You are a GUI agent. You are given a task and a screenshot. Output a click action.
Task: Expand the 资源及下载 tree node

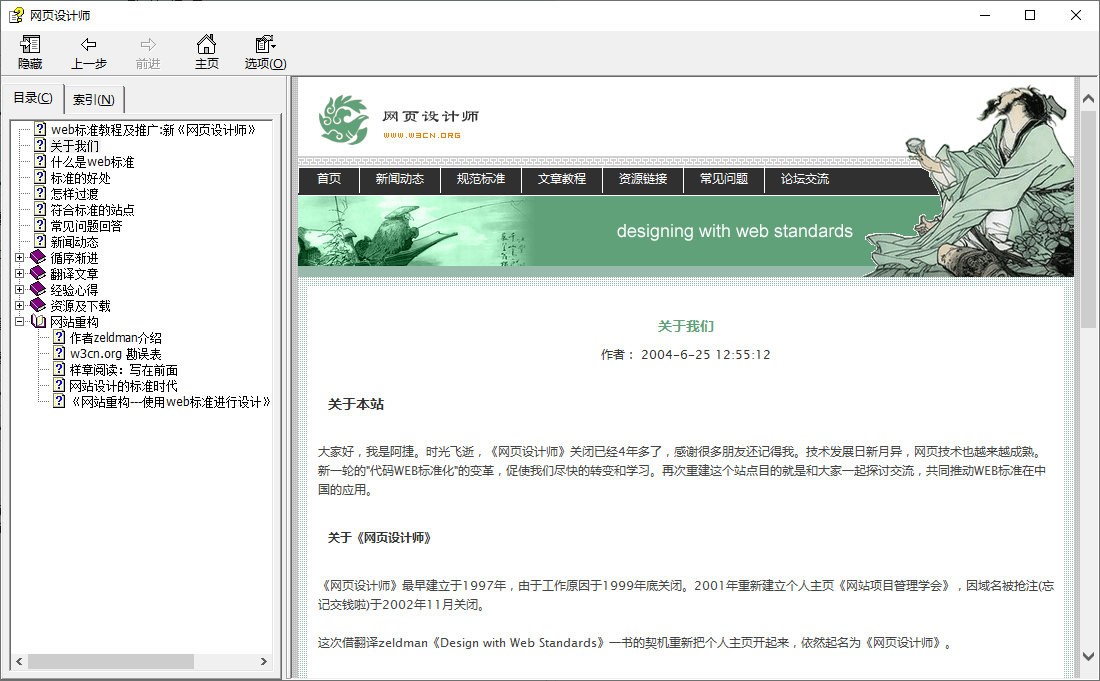20,306
